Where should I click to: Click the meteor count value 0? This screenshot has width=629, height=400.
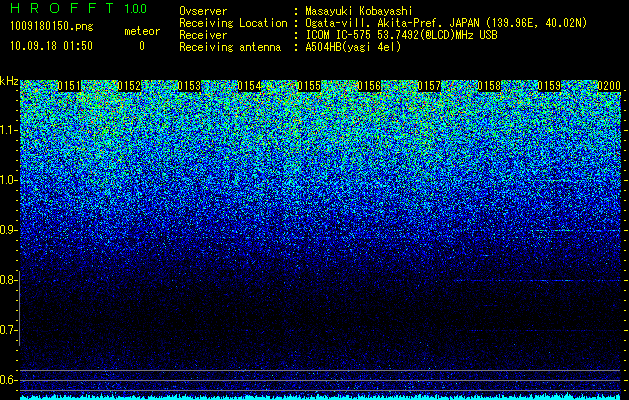click(142, 46)
